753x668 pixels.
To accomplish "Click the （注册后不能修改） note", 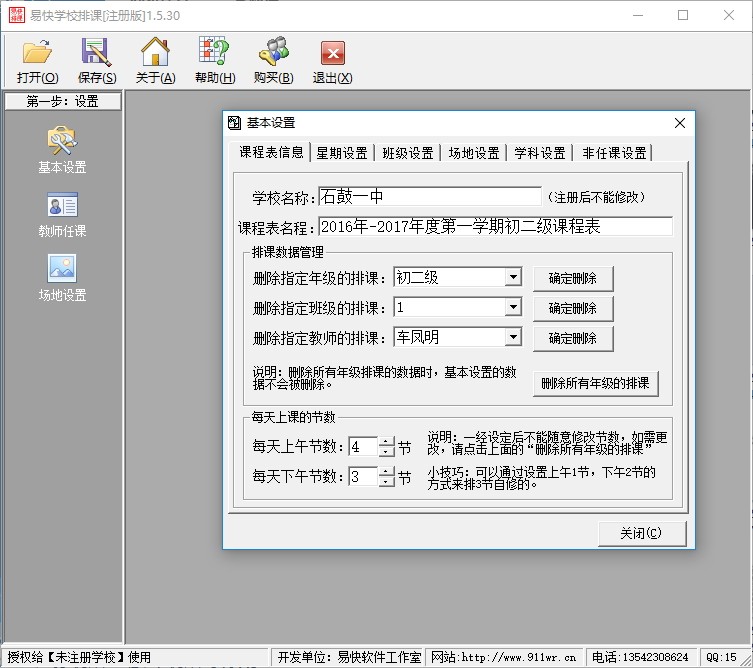I will tap(596, 197).
